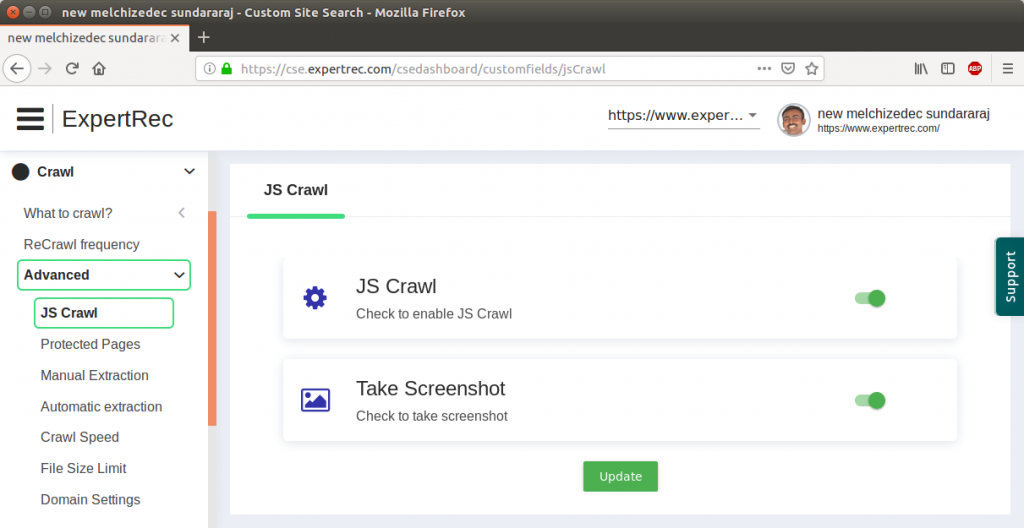Click the green Update button
1024x528 pixels.
pyautogui.click(x=620, y=476)
